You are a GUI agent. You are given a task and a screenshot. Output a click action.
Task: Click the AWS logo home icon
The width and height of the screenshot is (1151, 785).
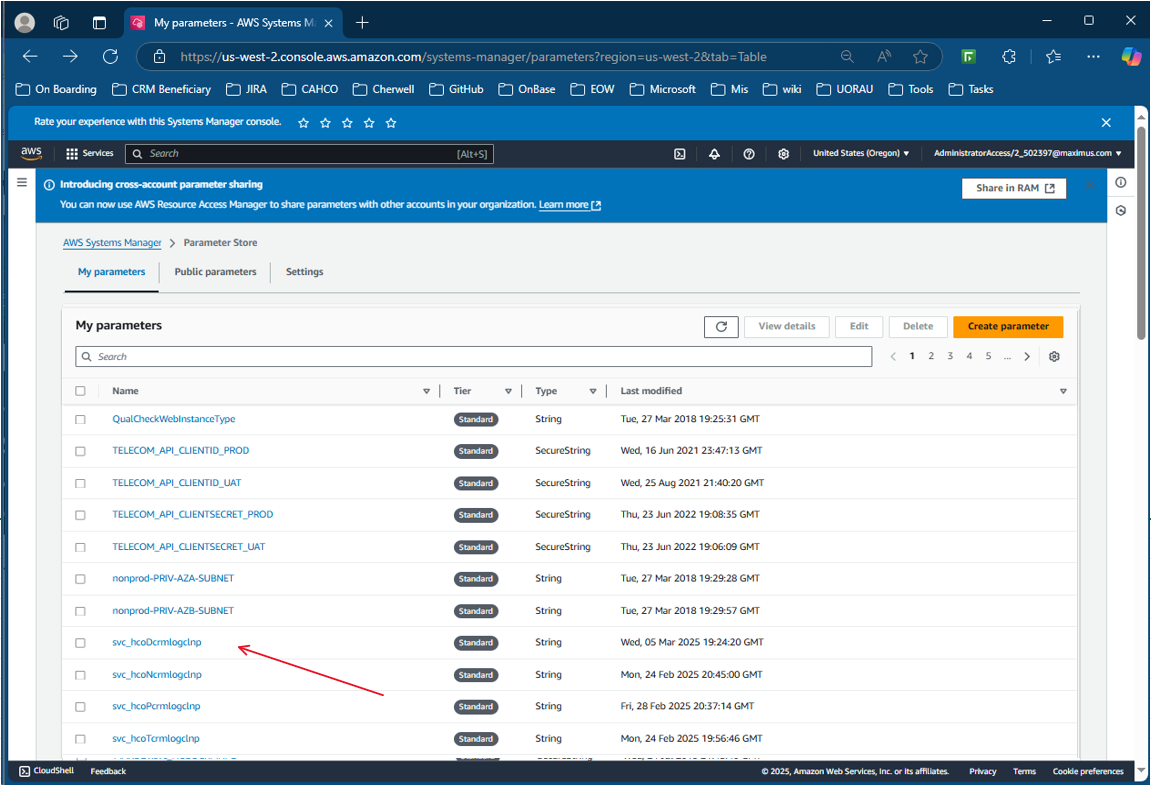[31, 153]
